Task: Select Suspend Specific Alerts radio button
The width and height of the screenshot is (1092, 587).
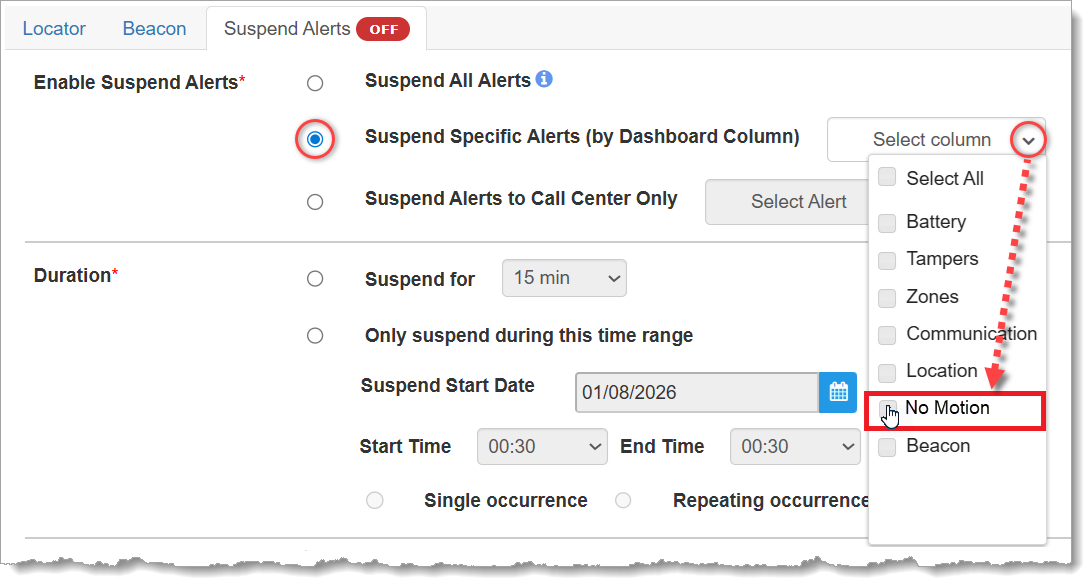Action: (315, 140)
